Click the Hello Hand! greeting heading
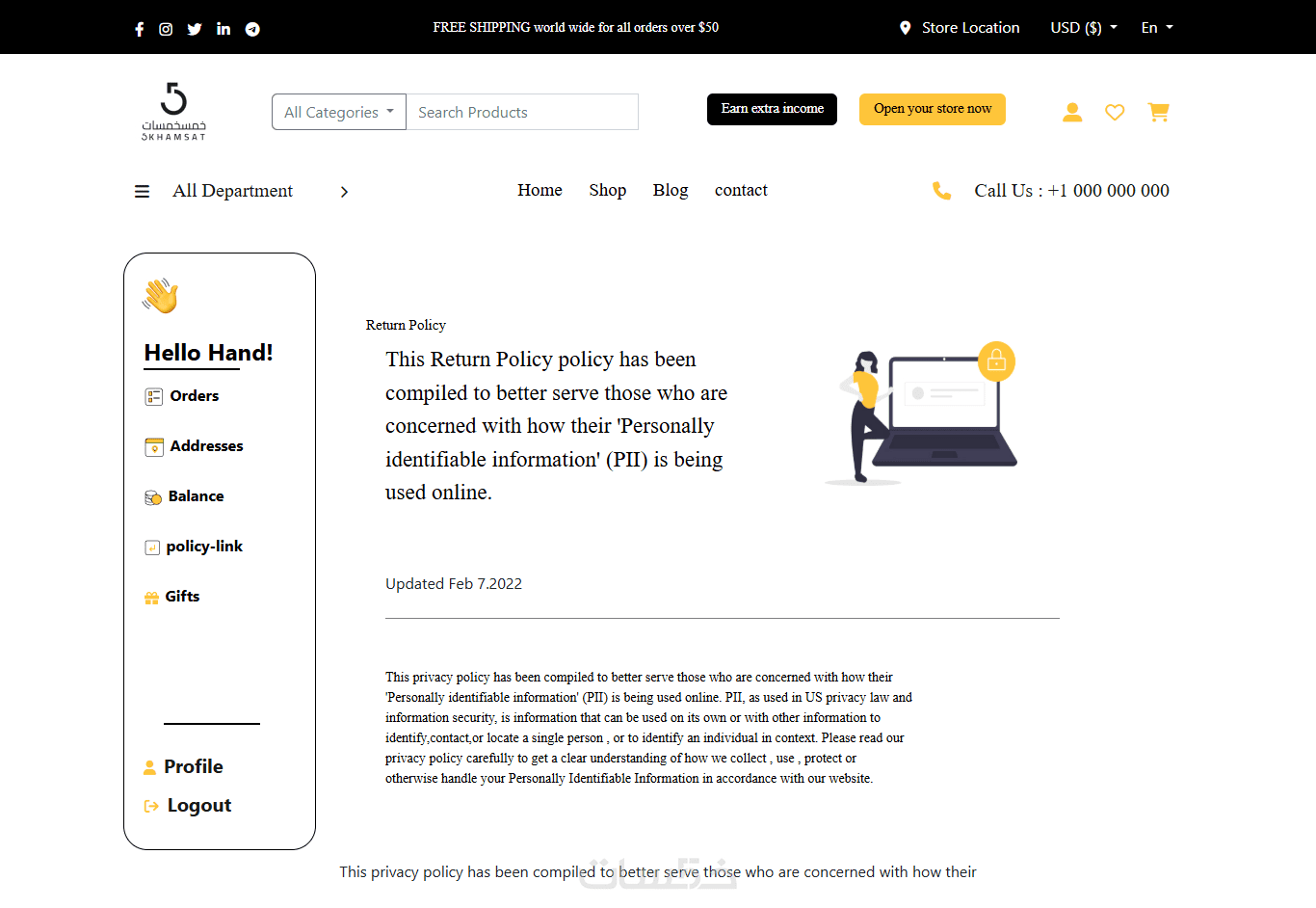 208,353
